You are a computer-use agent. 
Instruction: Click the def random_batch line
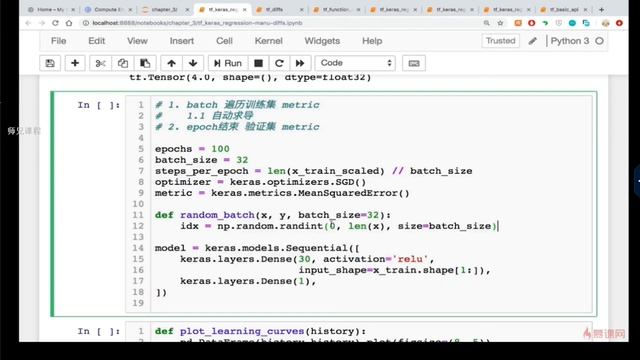(x=273, y=215)
